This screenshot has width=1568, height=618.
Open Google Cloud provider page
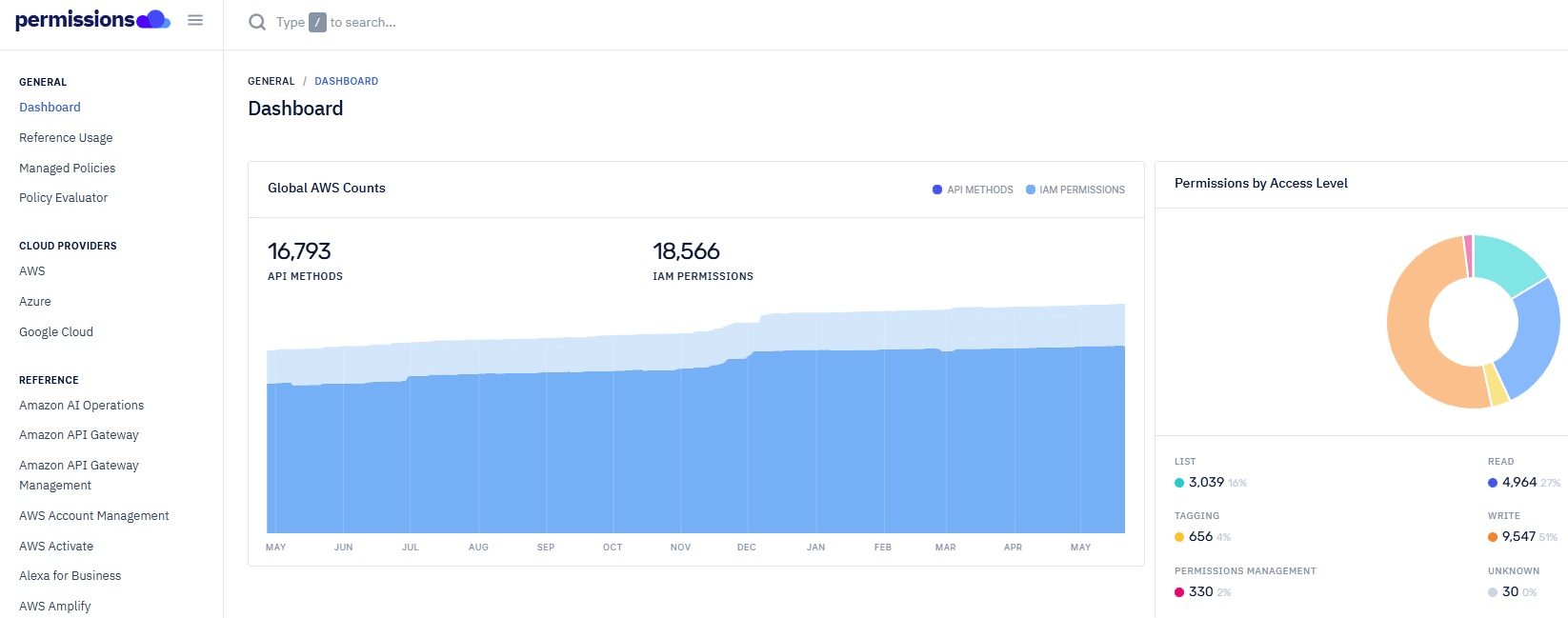pos(56,332)
